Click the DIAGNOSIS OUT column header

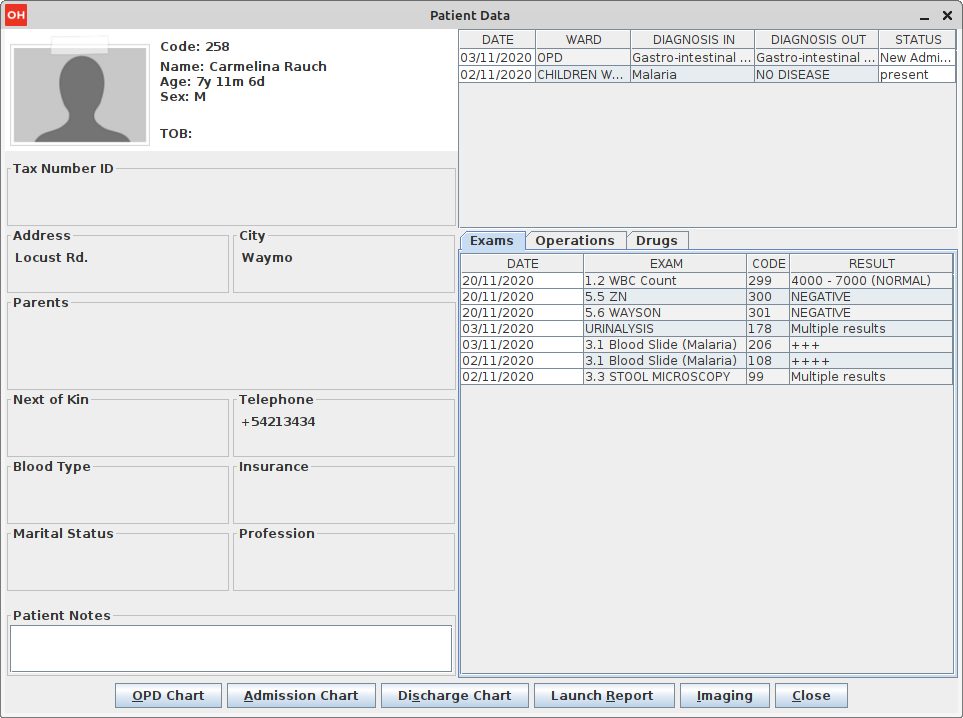817,40
